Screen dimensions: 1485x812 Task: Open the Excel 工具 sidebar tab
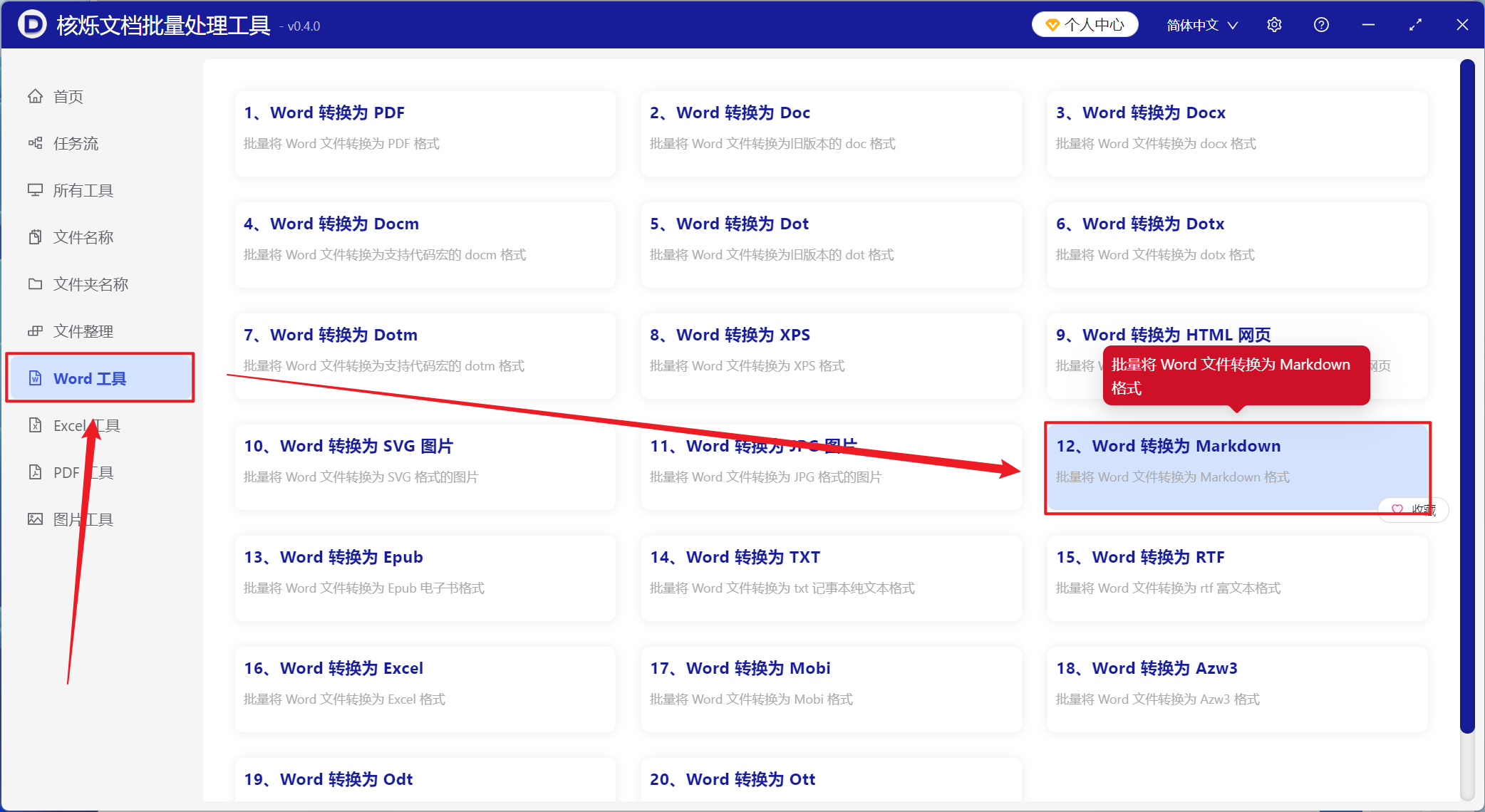(86, 425)
